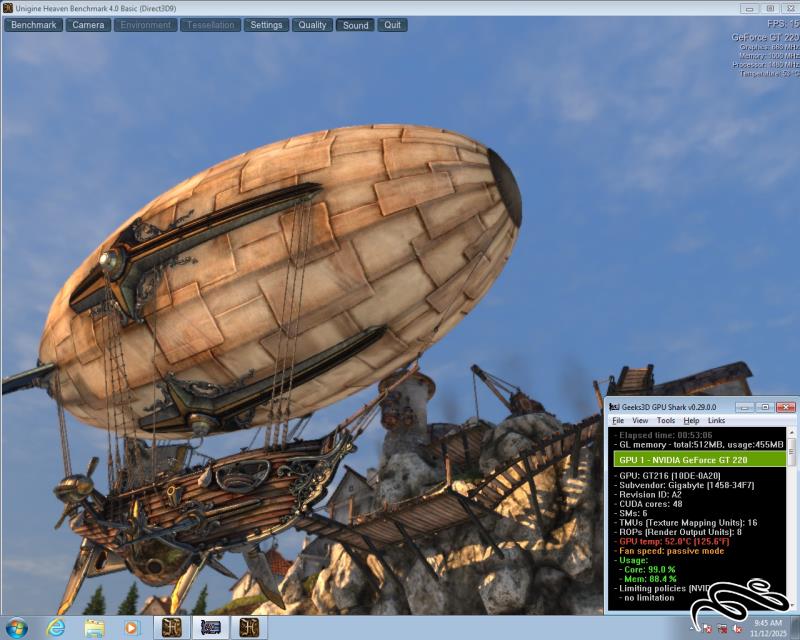Click the Unigine Heaven title bar icon
The height and width of the screenshot is (640, 800).
pyautogui.click(x=8, y=8)
